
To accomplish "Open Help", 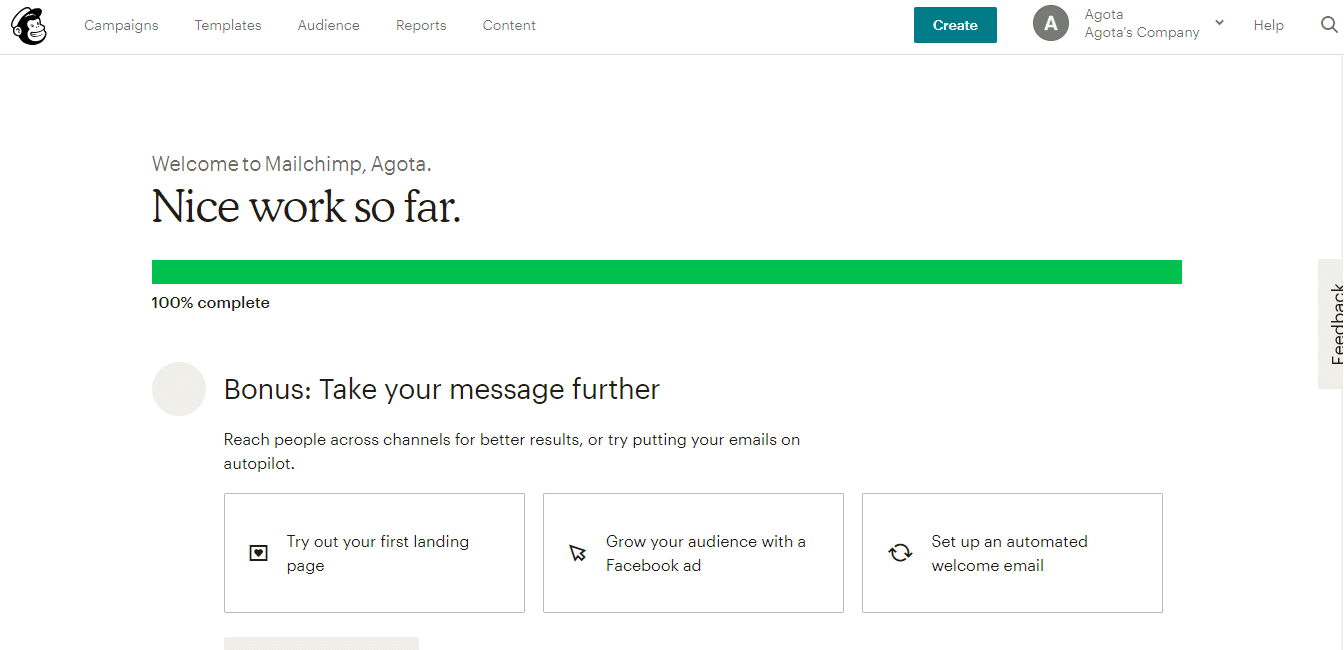I will (1268, 25).
